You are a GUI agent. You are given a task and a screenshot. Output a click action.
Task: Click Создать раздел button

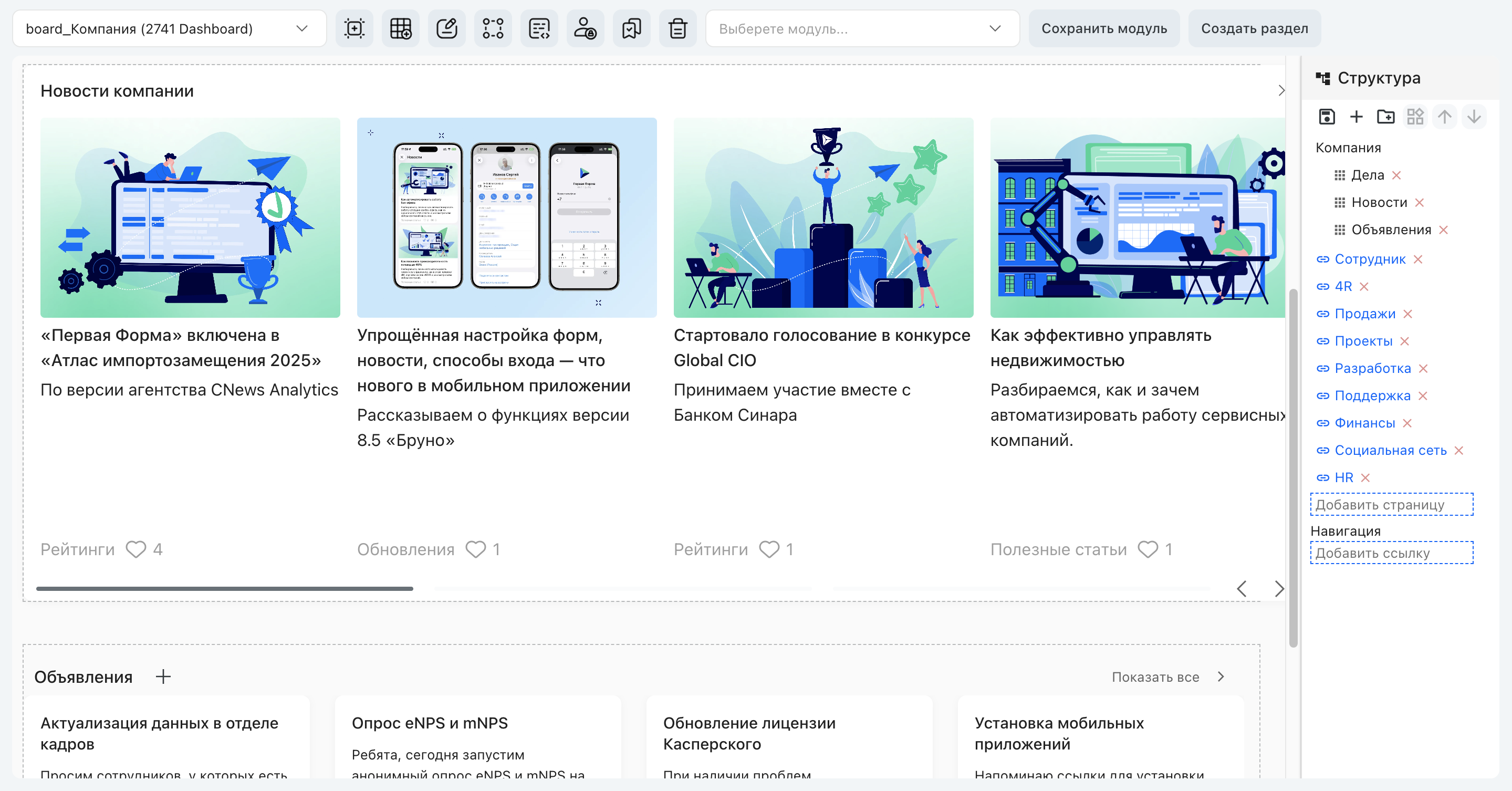(1254, 28)
